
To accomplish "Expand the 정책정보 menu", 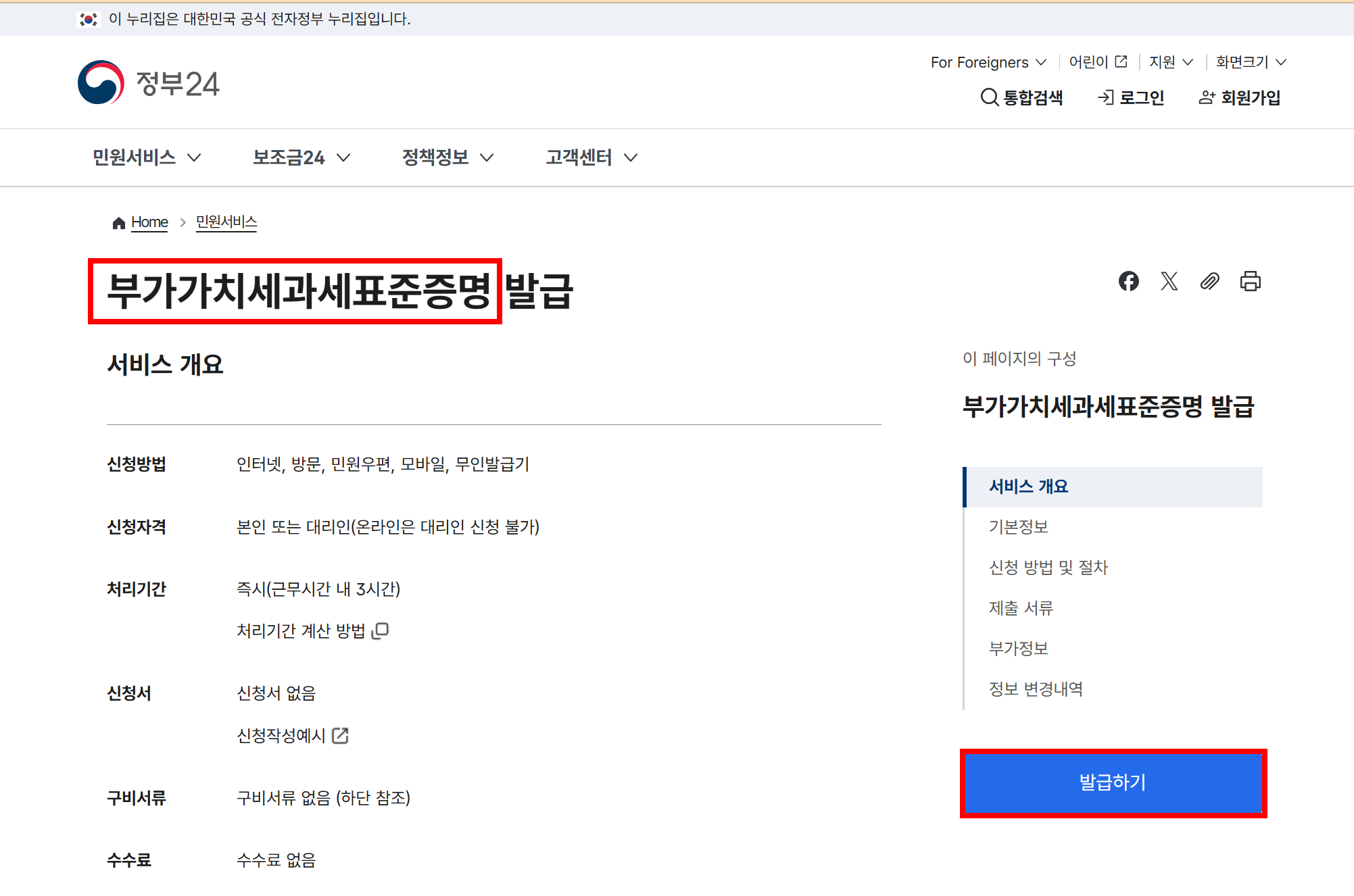I will point(448,157).
